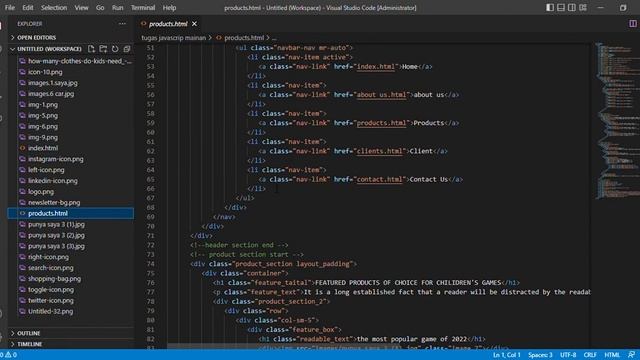Click breadcrumb folder tugas javascrip mainan
This screenshot has width=640, height=360.
[x=173, y=38]
